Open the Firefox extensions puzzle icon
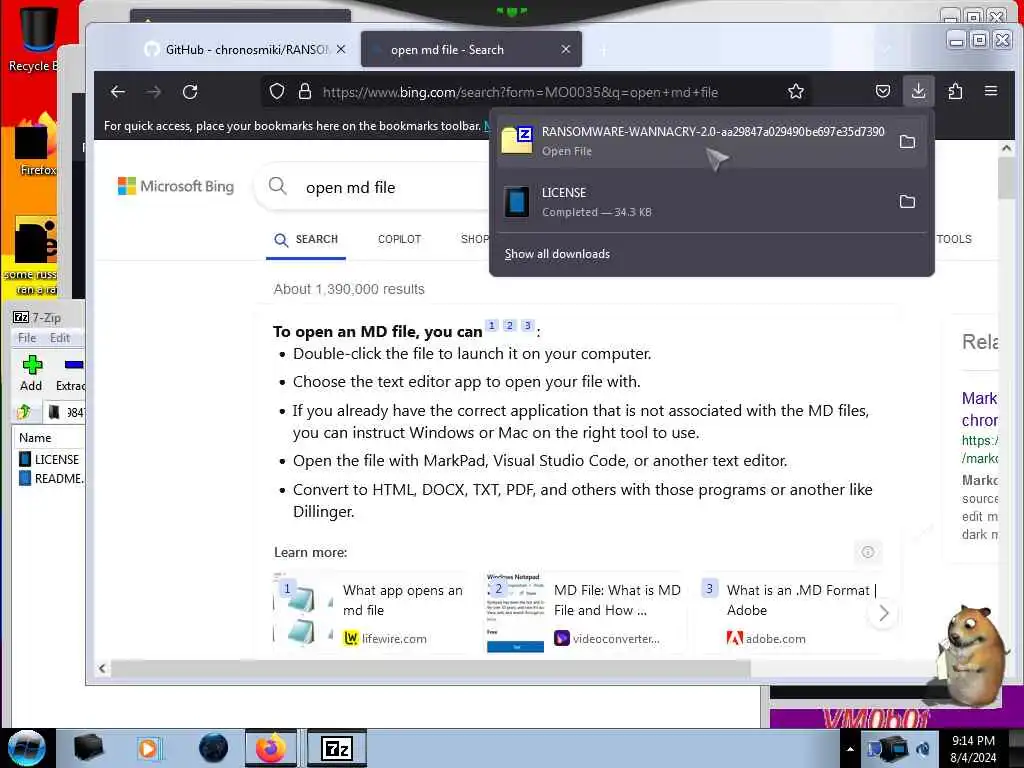Image resolution: width=1024 pixels, height=768 pixels. (x=955, y=91)
